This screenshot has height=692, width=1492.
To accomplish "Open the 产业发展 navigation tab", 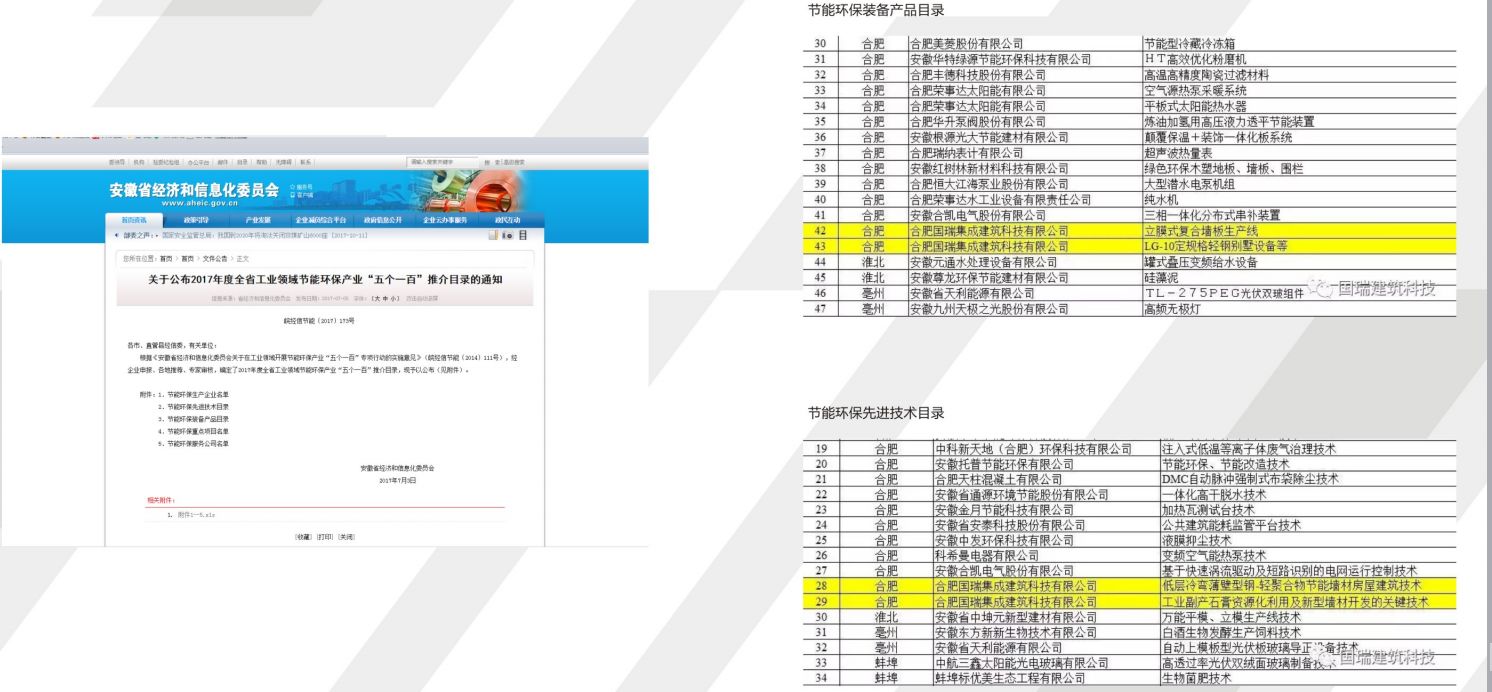I will [x=258, y=220].
